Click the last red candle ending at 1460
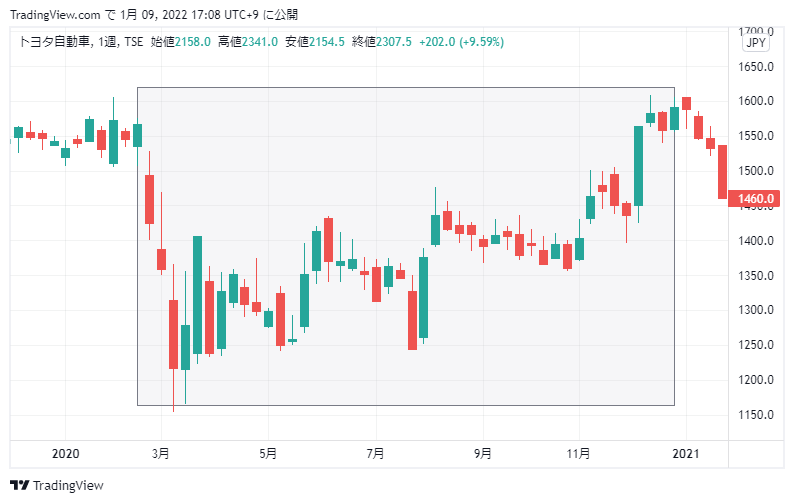The width and height of the screenshot is (794, 503). (723, 172)
